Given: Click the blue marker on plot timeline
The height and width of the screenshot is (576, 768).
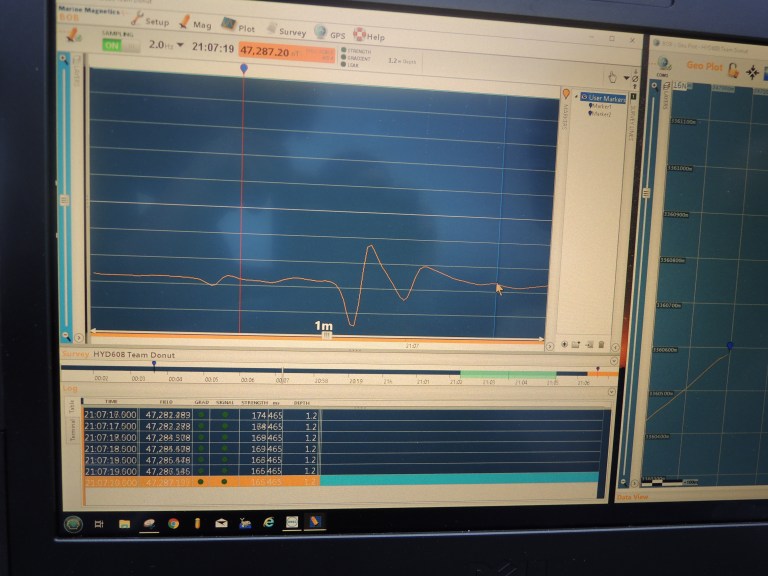Looking at the screenshot, I should click(x=243, y=68).
